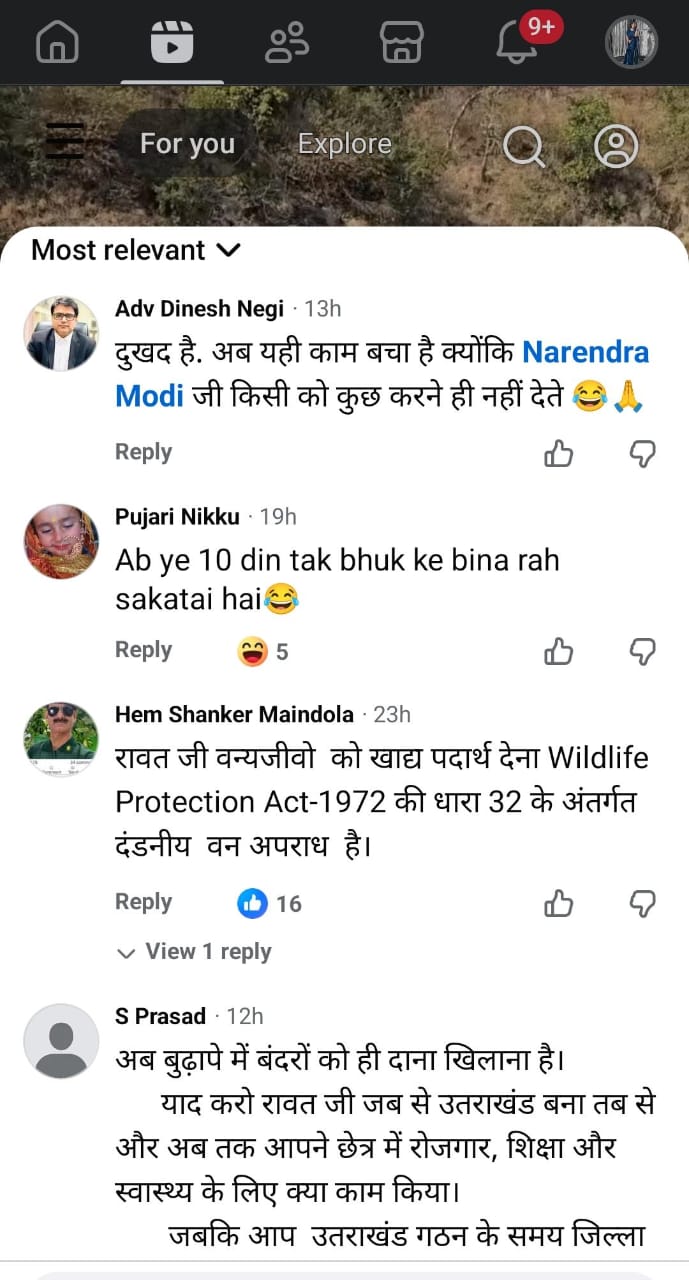
Task: Open the profile picture in top bar
Action: point(632,42)
